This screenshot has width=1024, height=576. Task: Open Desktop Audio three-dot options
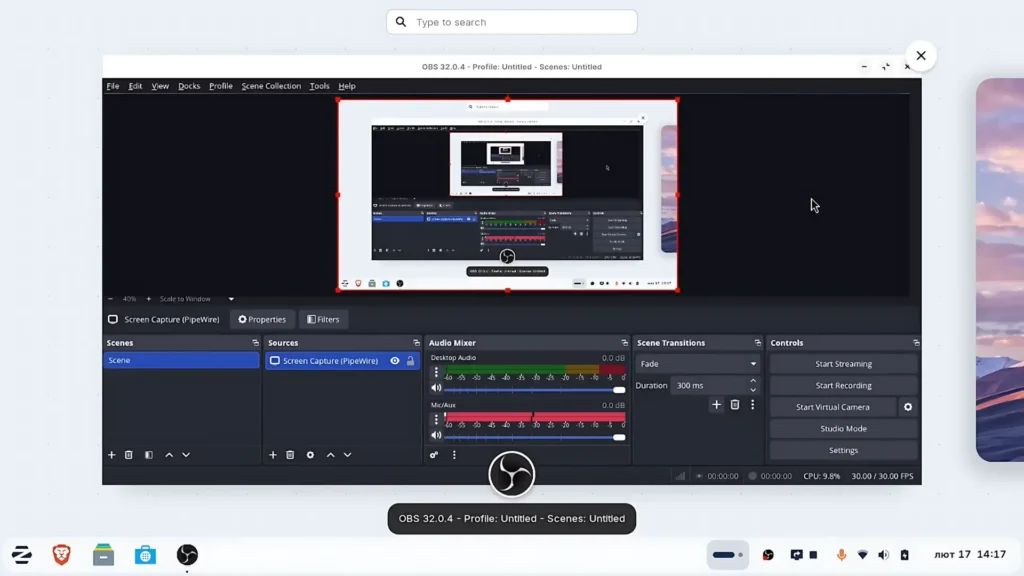[436, 372]
